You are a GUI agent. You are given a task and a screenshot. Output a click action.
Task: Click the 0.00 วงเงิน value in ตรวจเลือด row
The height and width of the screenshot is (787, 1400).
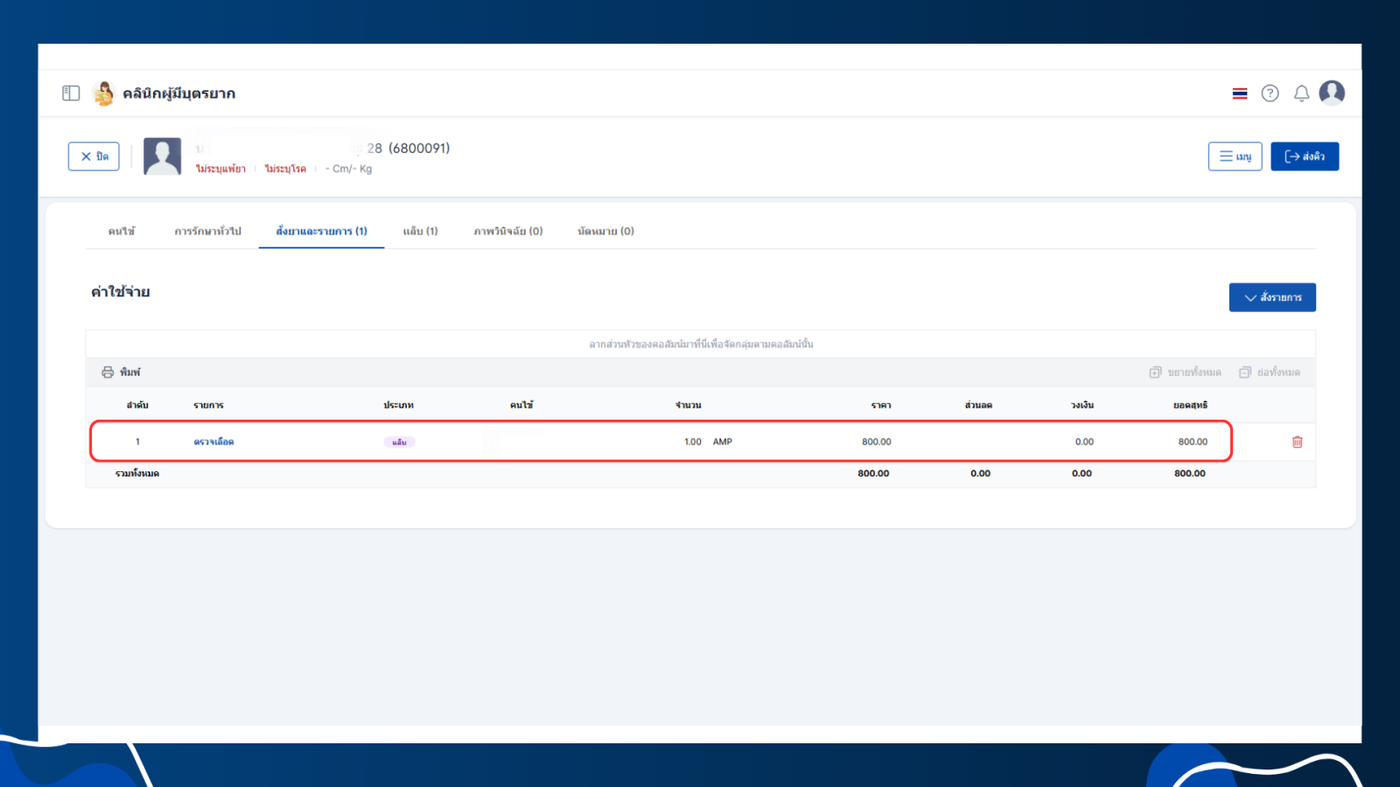point(1084,442)
